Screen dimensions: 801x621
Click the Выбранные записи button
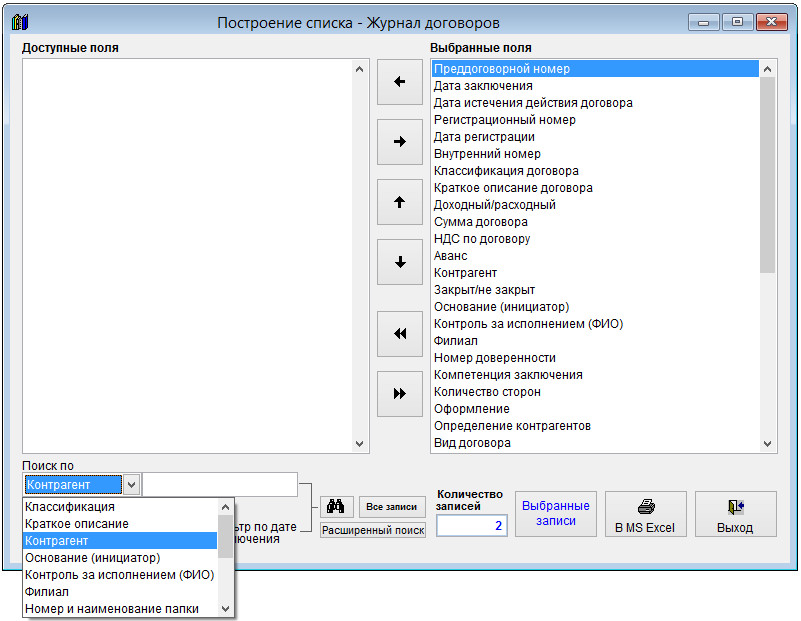click(x=556, y=514)
